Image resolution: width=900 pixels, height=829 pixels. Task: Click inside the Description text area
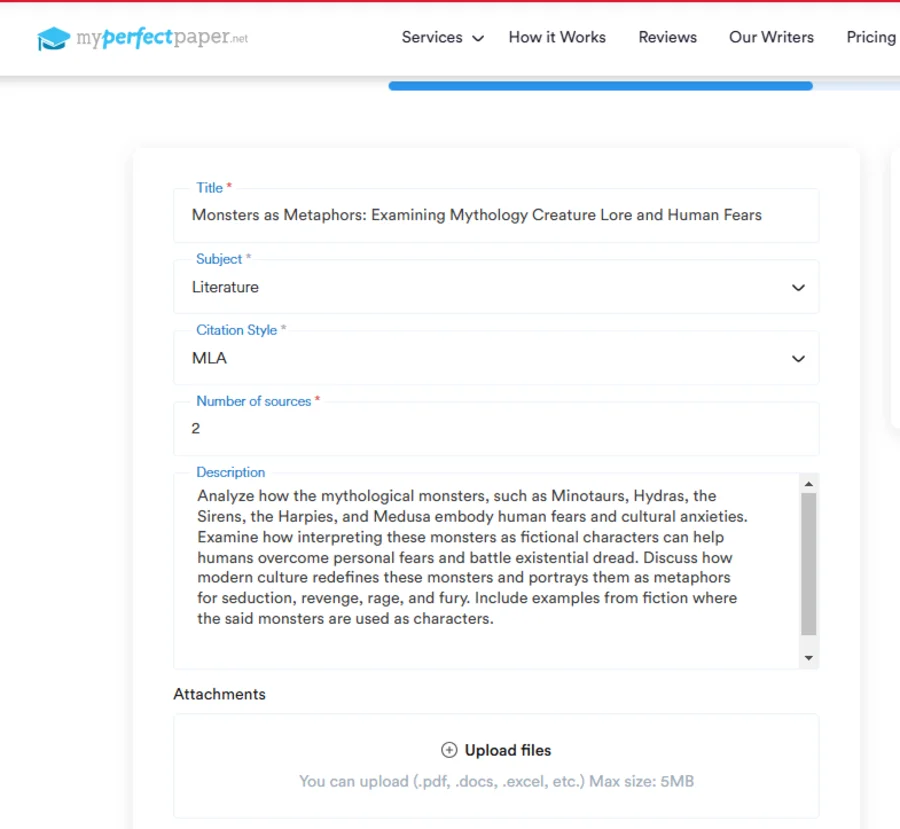coord(486,571)
